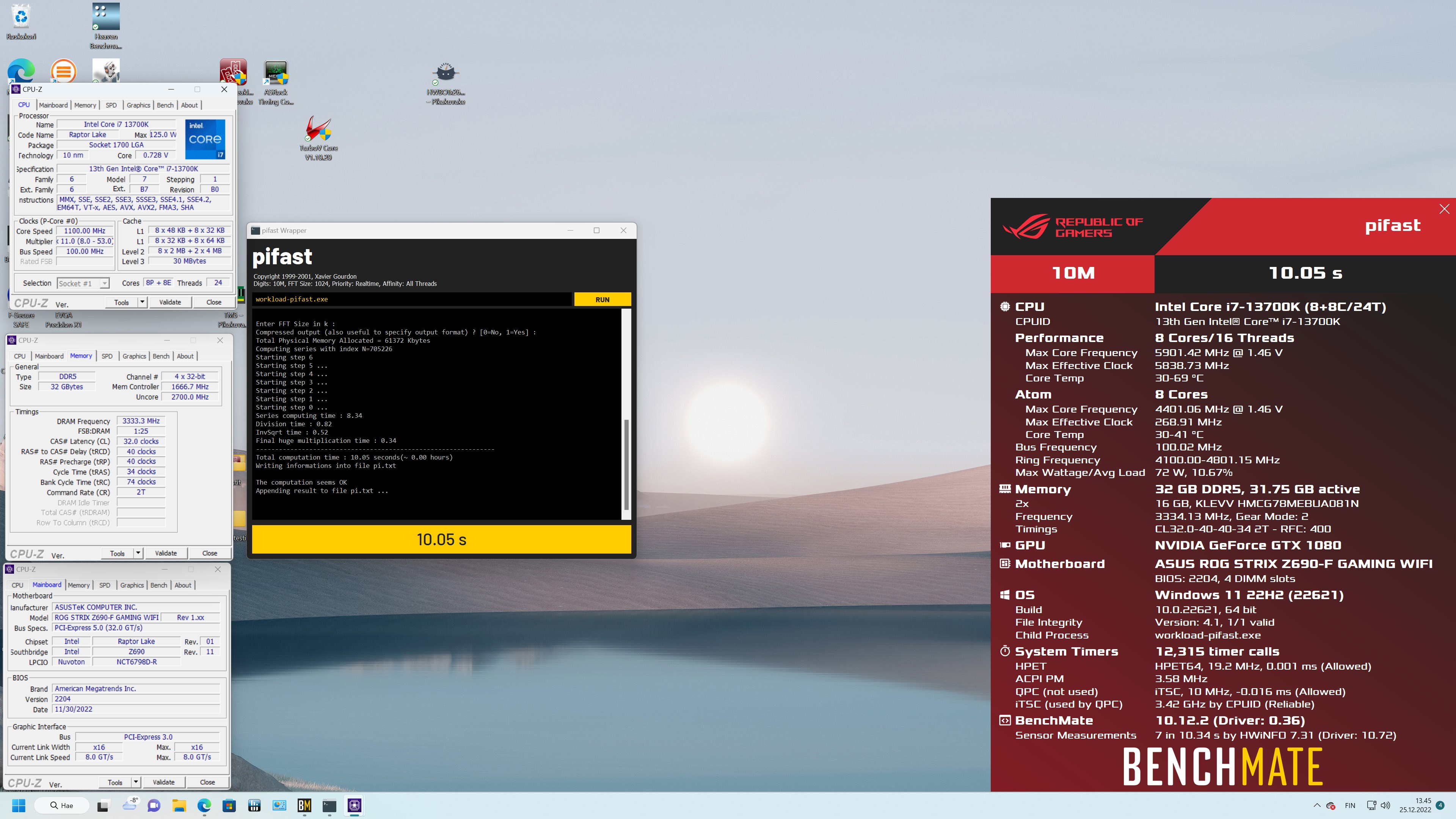Open the Heaven Benchmark desktop icon
The width and height of the screenshot is (1456, 819).
[x=106, y=25]
